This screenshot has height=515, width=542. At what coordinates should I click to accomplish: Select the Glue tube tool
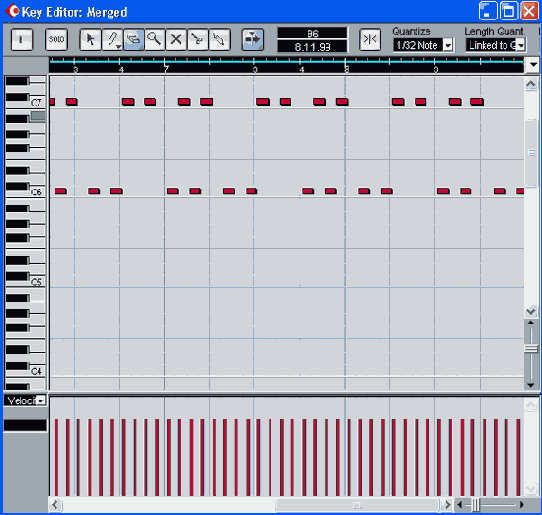coord(219,39)
